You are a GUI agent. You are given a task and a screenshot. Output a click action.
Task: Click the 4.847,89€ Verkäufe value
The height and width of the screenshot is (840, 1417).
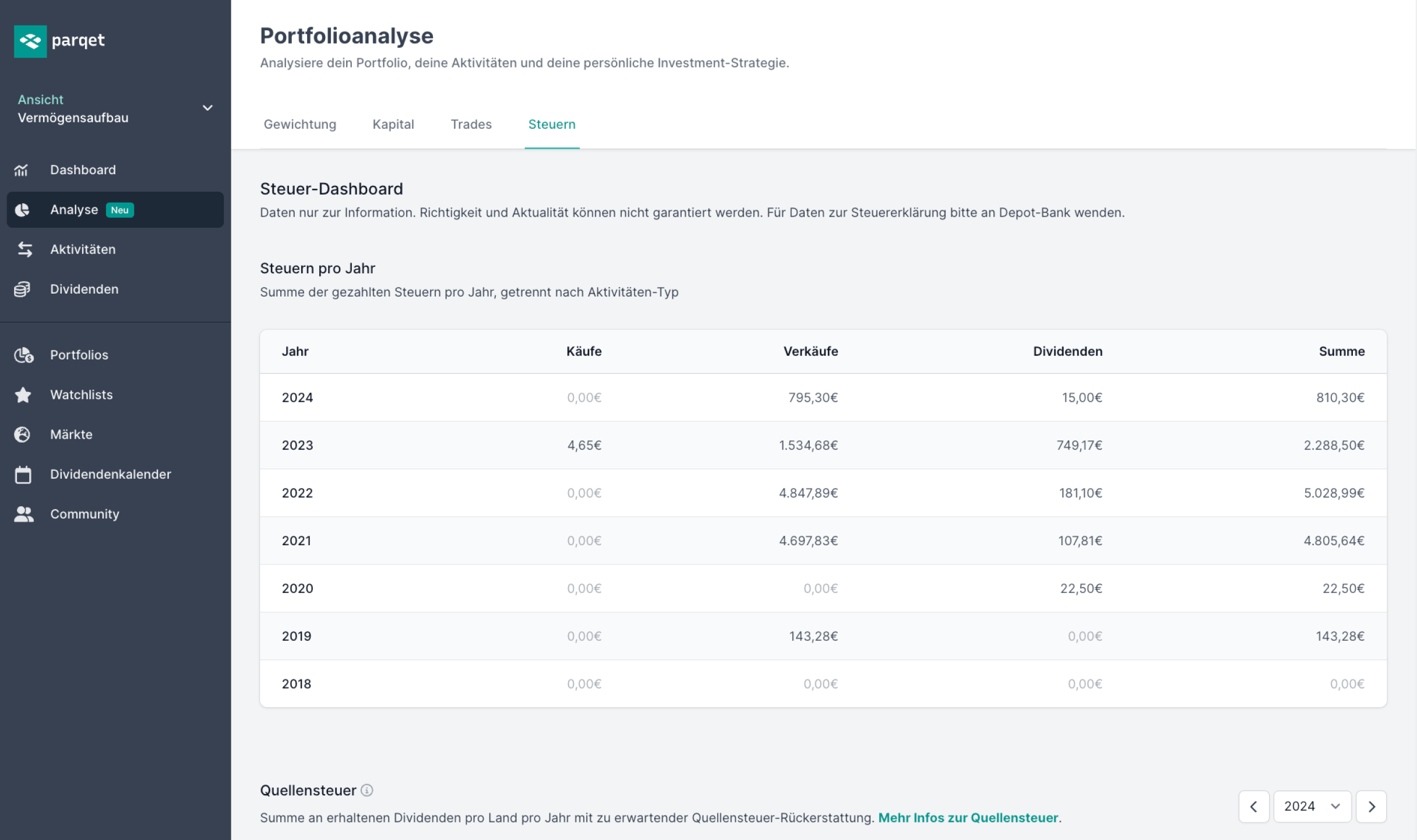(808, 493)
